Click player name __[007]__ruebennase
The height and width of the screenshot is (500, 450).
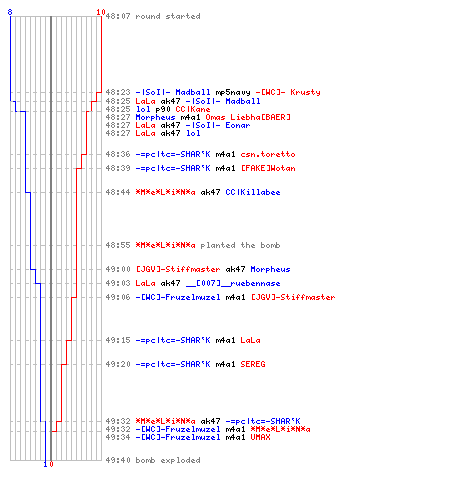233,283
